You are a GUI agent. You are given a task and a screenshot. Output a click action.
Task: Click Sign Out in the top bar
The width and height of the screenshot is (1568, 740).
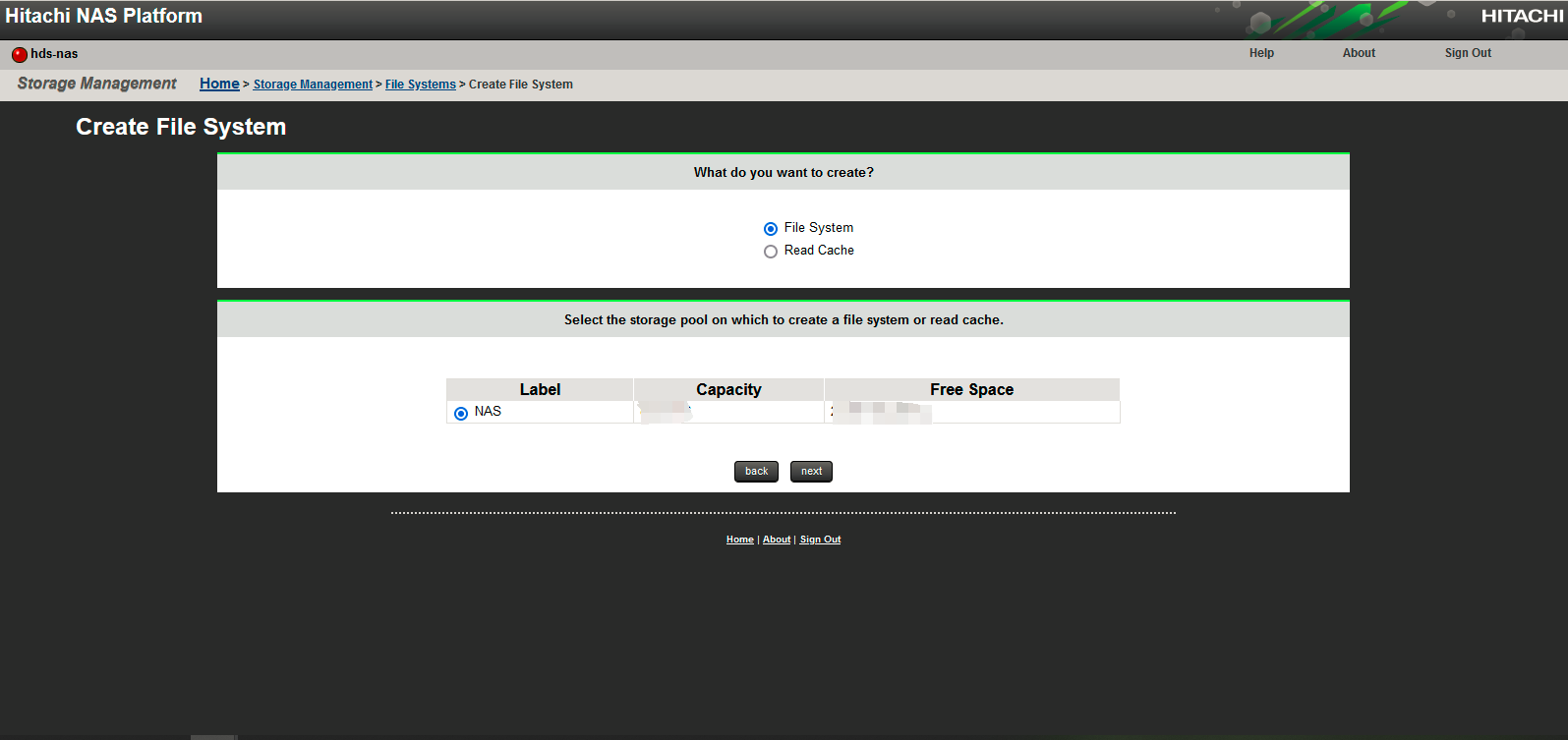point(1468,53)
